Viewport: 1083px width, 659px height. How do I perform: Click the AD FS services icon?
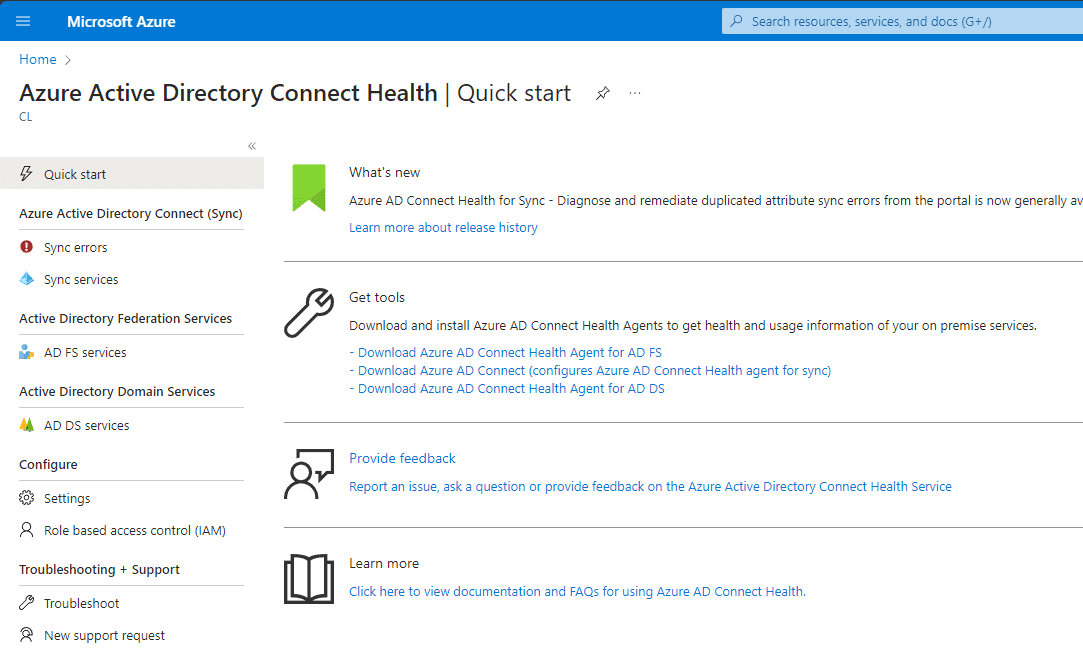26,352
